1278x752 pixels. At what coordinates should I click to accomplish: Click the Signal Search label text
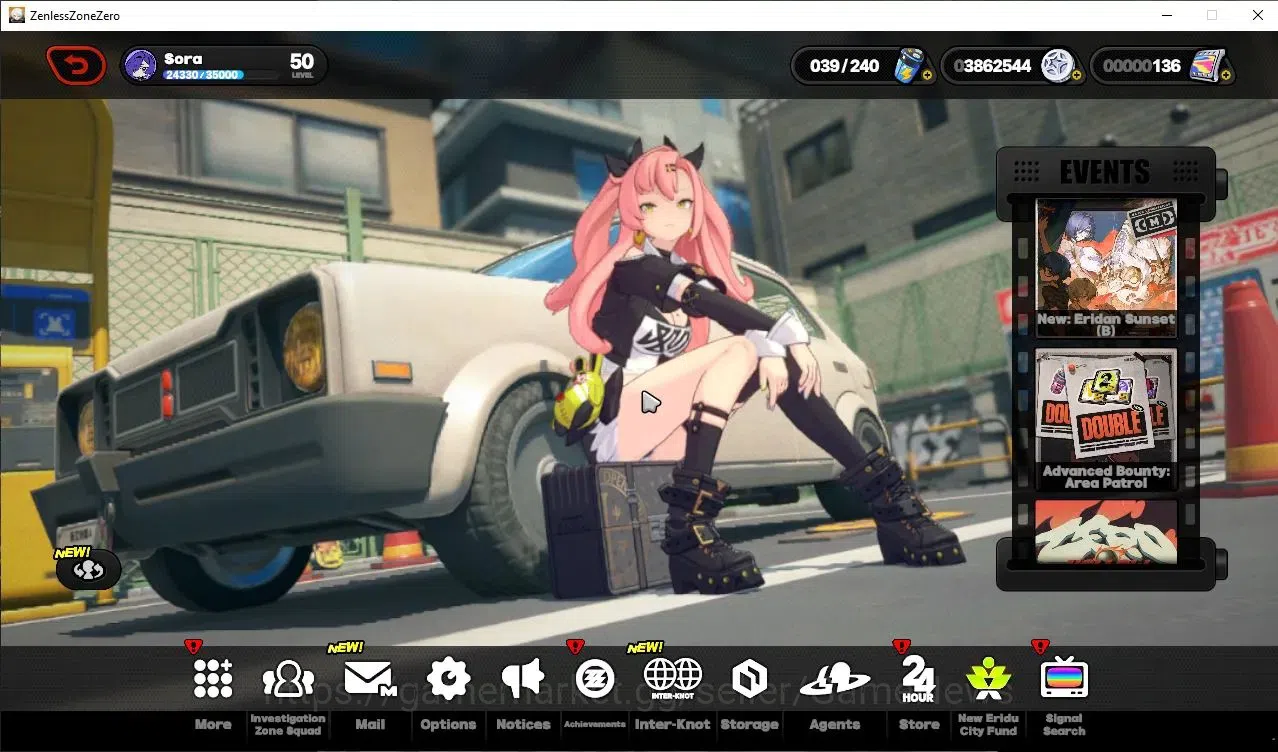(x=1064, y=724)
